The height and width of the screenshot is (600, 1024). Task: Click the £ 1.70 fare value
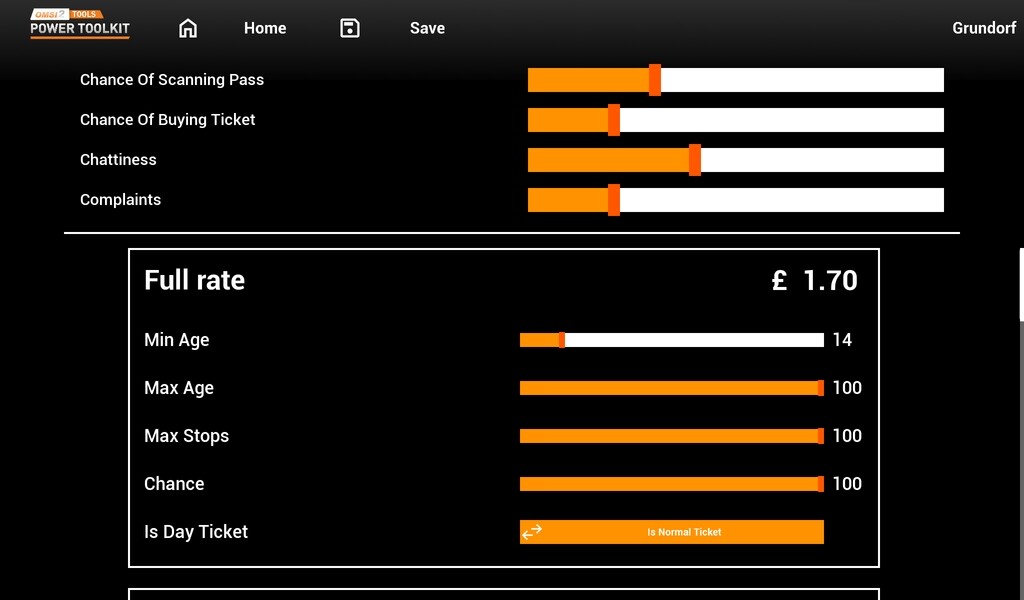click(815, 280)
